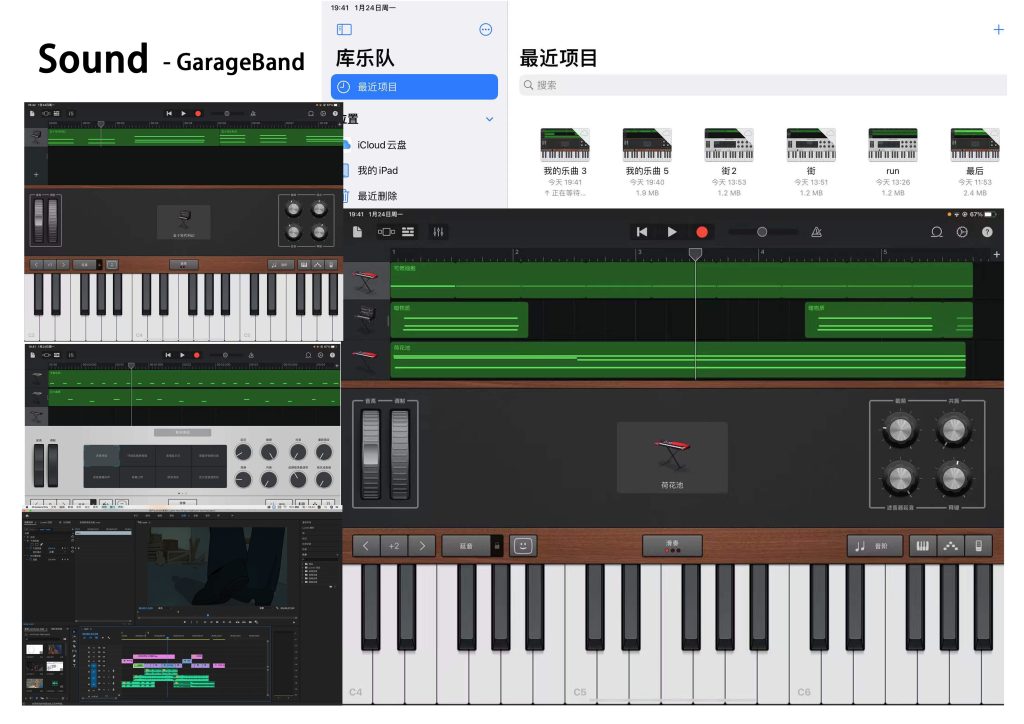
Task: Open the loop browser in large GarageBand toolbar
Action: click(x=936, y=232)
